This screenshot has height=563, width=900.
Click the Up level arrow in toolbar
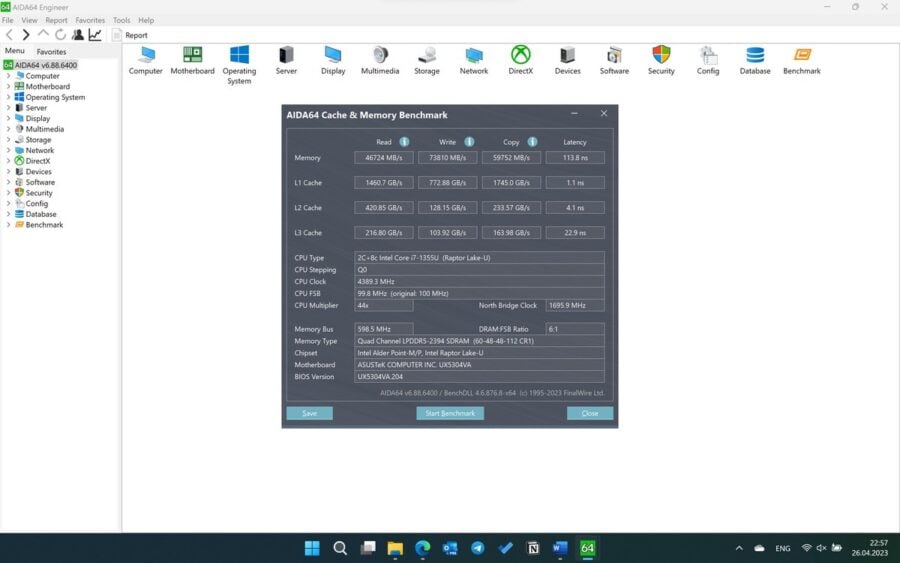(43, 35)
